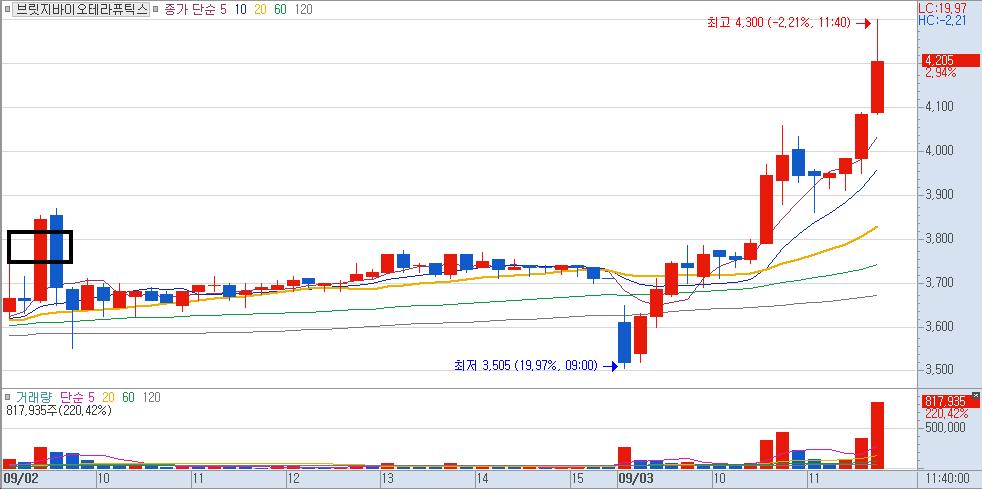Click the 15 hour mark on the time axis

coord(577,479)
